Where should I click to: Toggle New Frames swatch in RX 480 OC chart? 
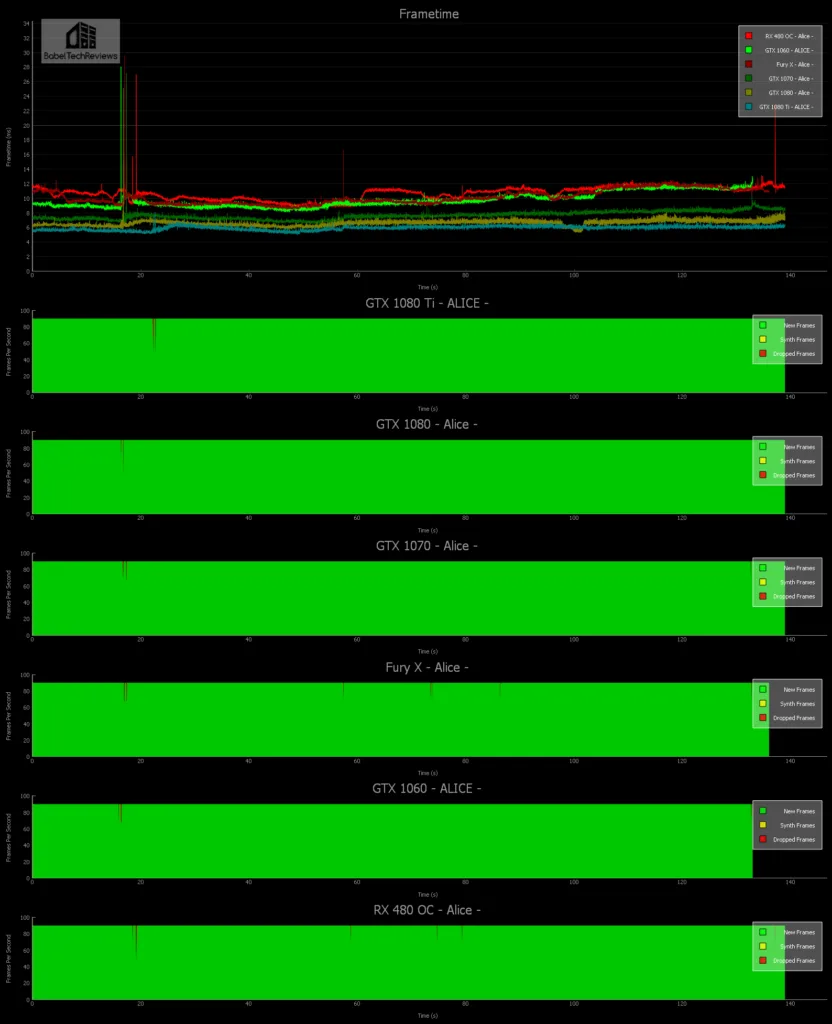(x=763, y=933)
